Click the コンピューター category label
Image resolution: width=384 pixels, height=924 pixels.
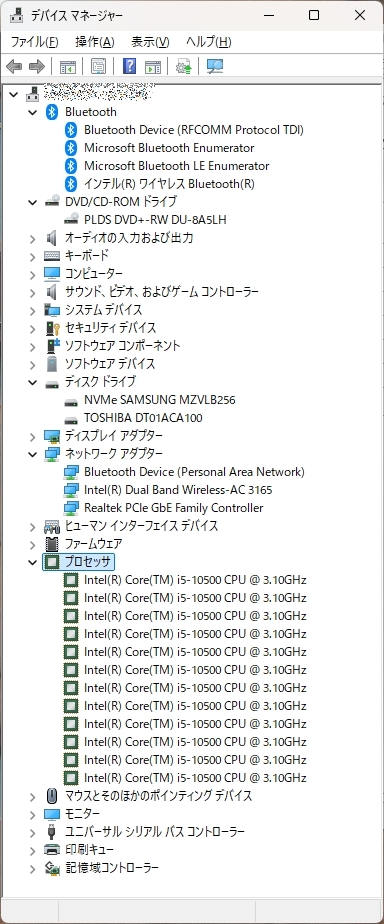pos(94,274)
